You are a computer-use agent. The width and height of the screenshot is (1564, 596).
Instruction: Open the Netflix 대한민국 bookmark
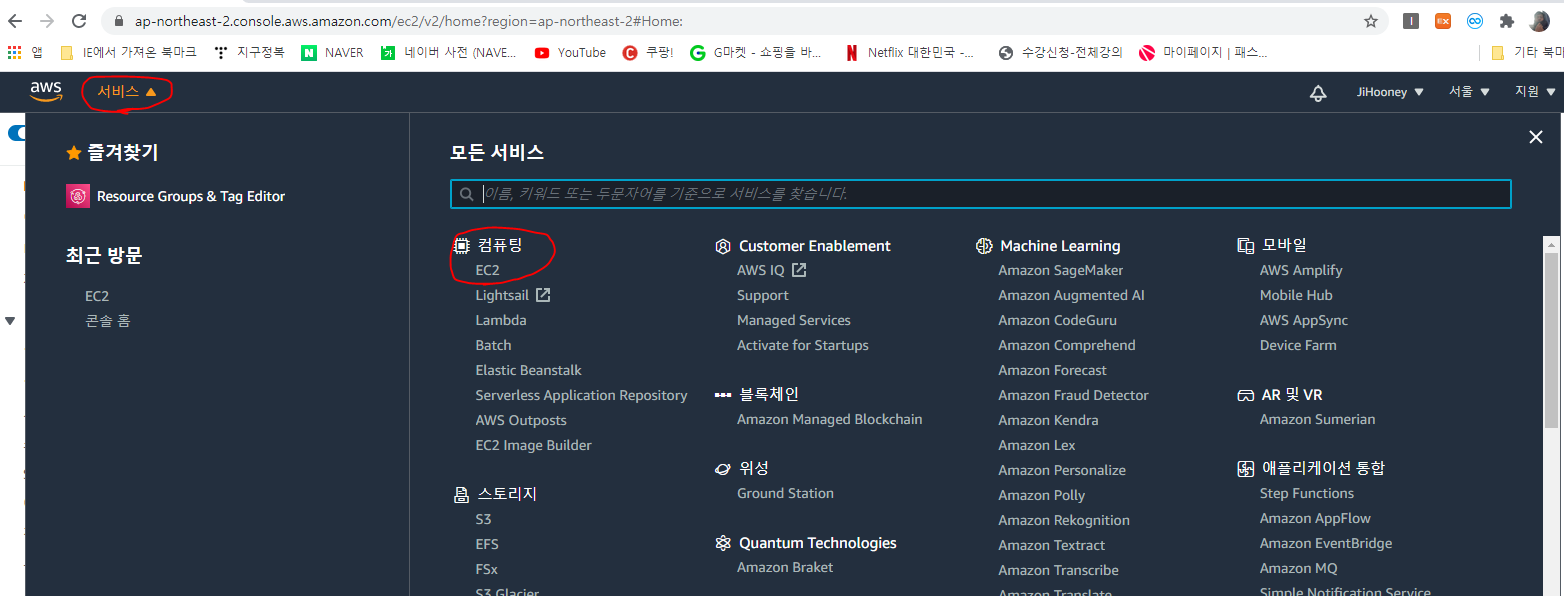point(909,53)
